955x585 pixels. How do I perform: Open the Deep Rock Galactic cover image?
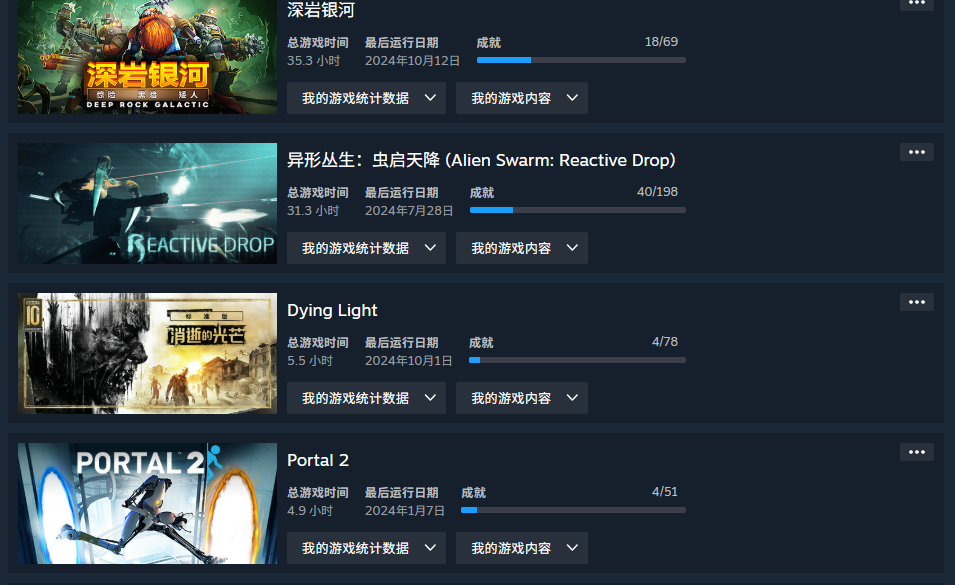pos(147,57)
